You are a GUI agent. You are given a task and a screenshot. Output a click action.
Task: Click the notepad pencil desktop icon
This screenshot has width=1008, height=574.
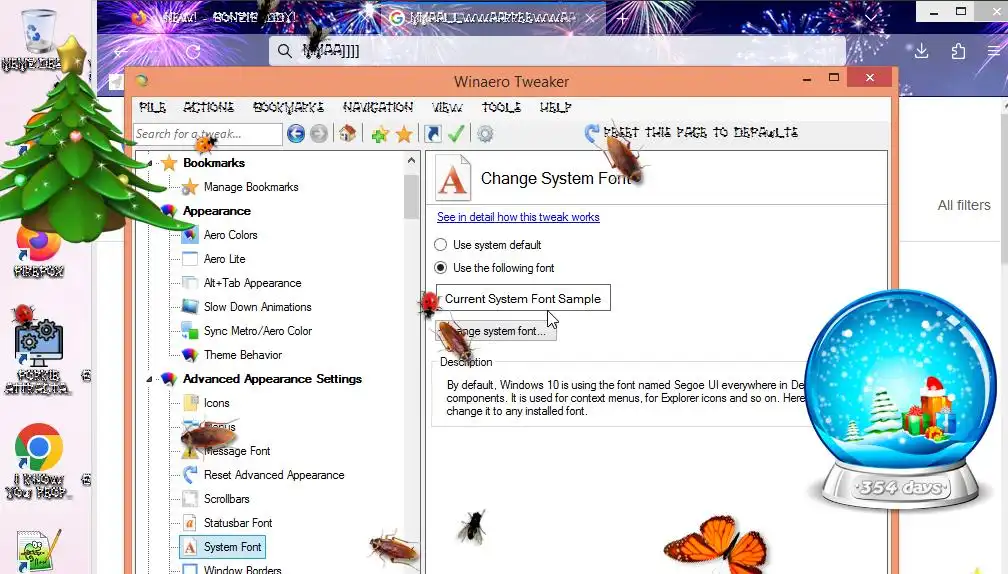[x=39, y=550]
